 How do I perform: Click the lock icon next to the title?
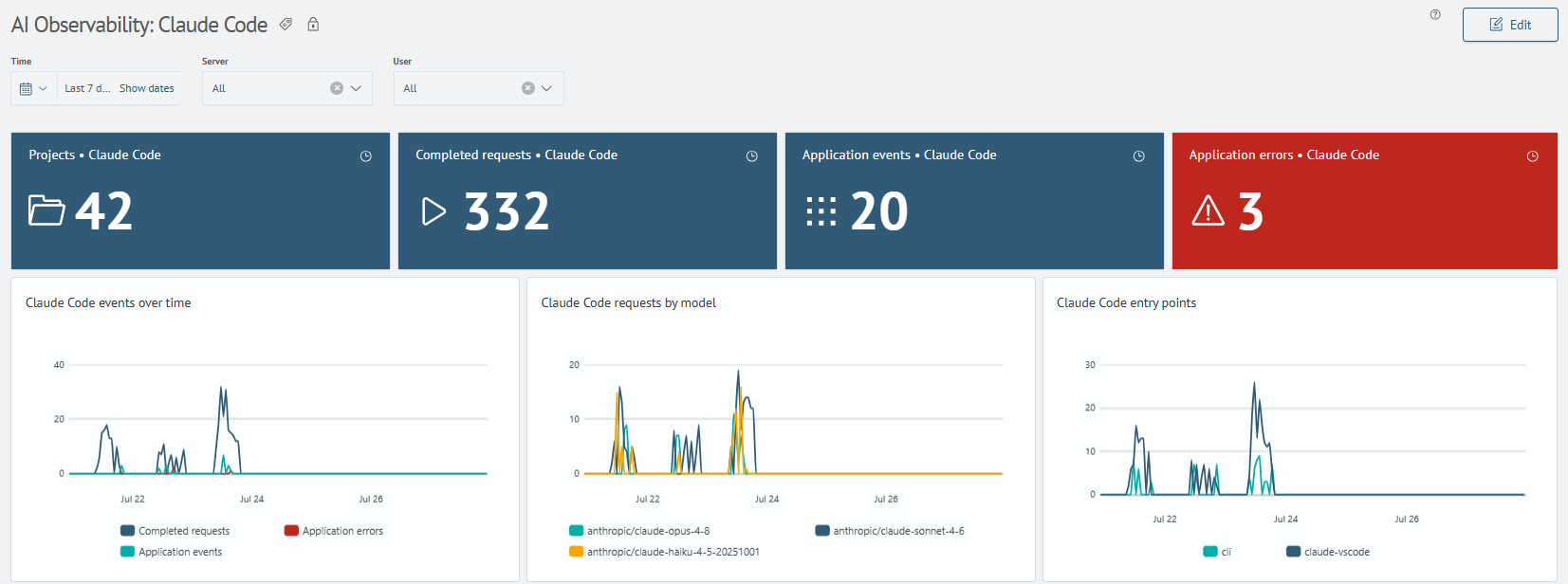313,25
